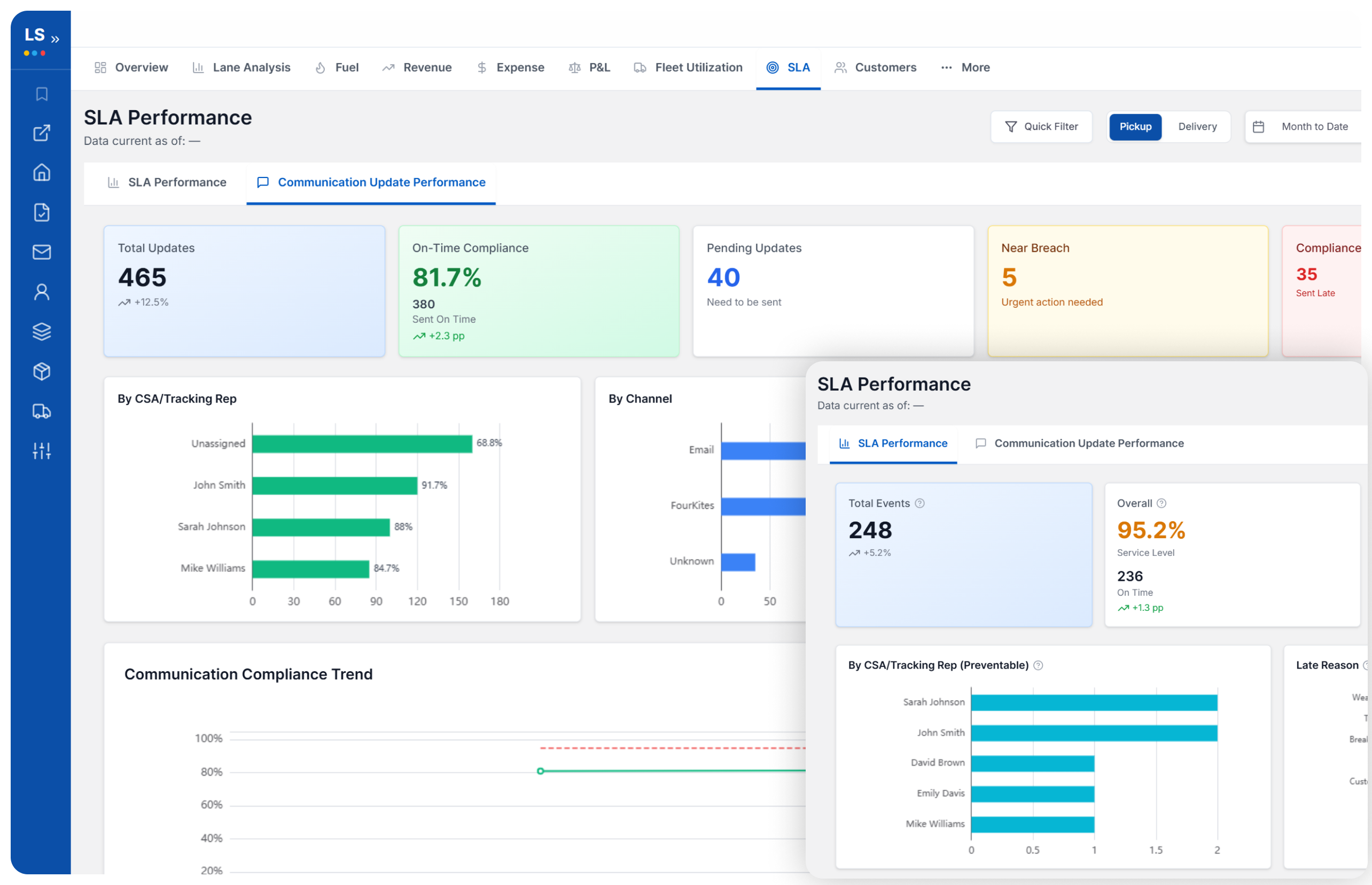
Task: Click the Unknown bar in By Channel
Action: [x=738, y=562]
